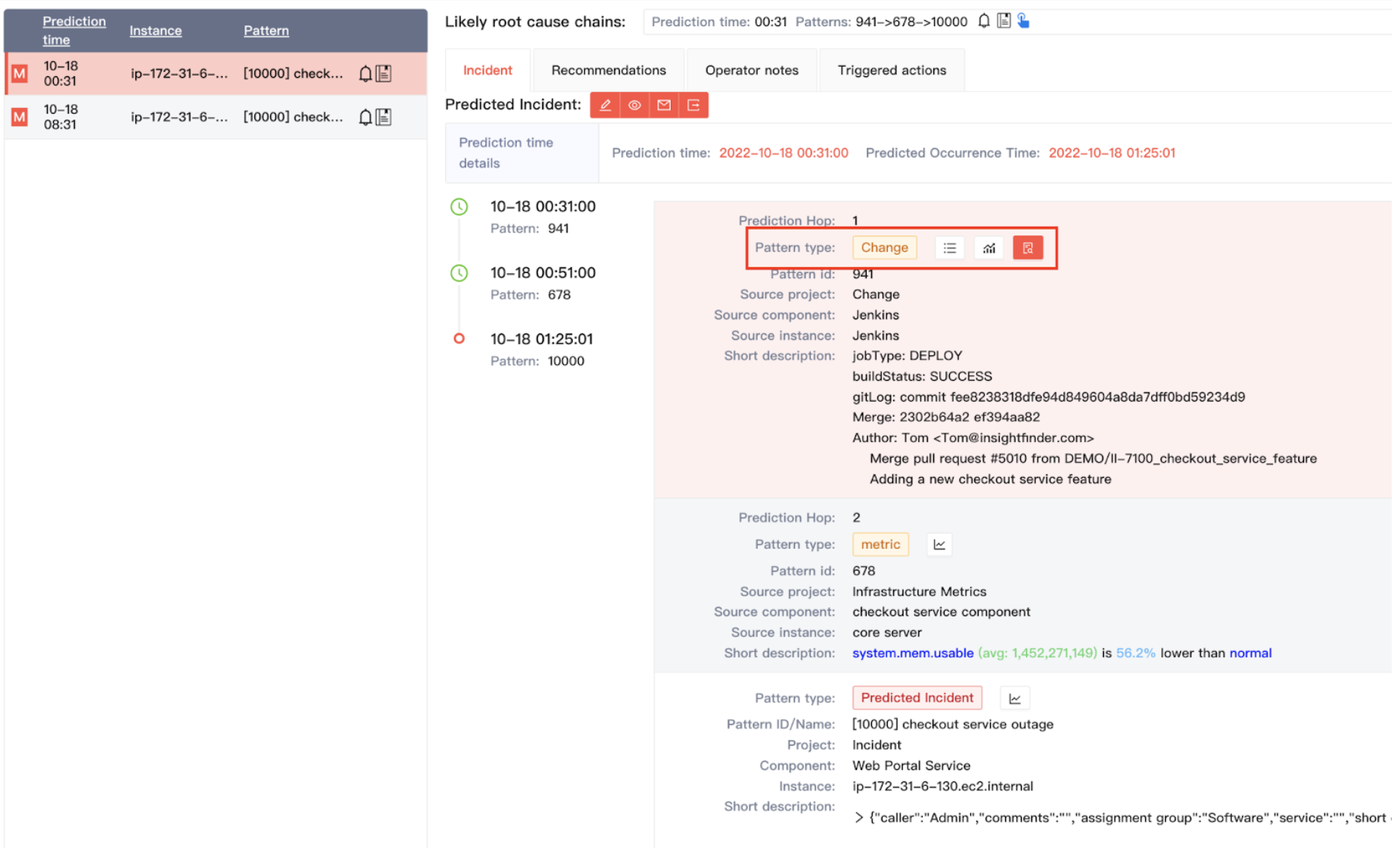1400x848 pixels.
Task: Open the Operator notes tab
Action: click(752, 70)
